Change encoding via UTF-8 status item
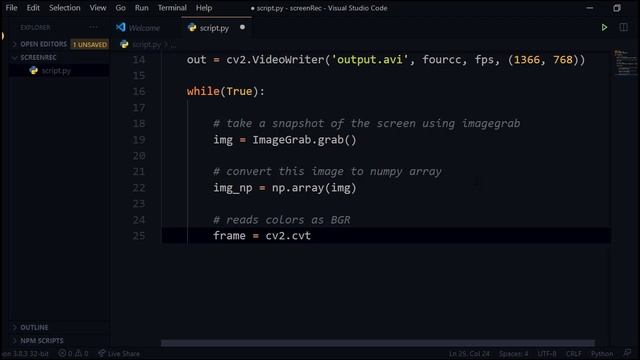Viewport: 640px width, 360px height. [x=547, y=353]
